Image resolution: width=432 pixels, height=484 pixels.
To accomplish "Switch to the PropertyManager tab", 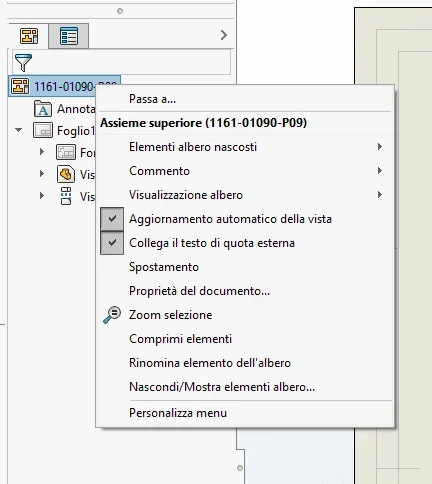I will [69, 36].
